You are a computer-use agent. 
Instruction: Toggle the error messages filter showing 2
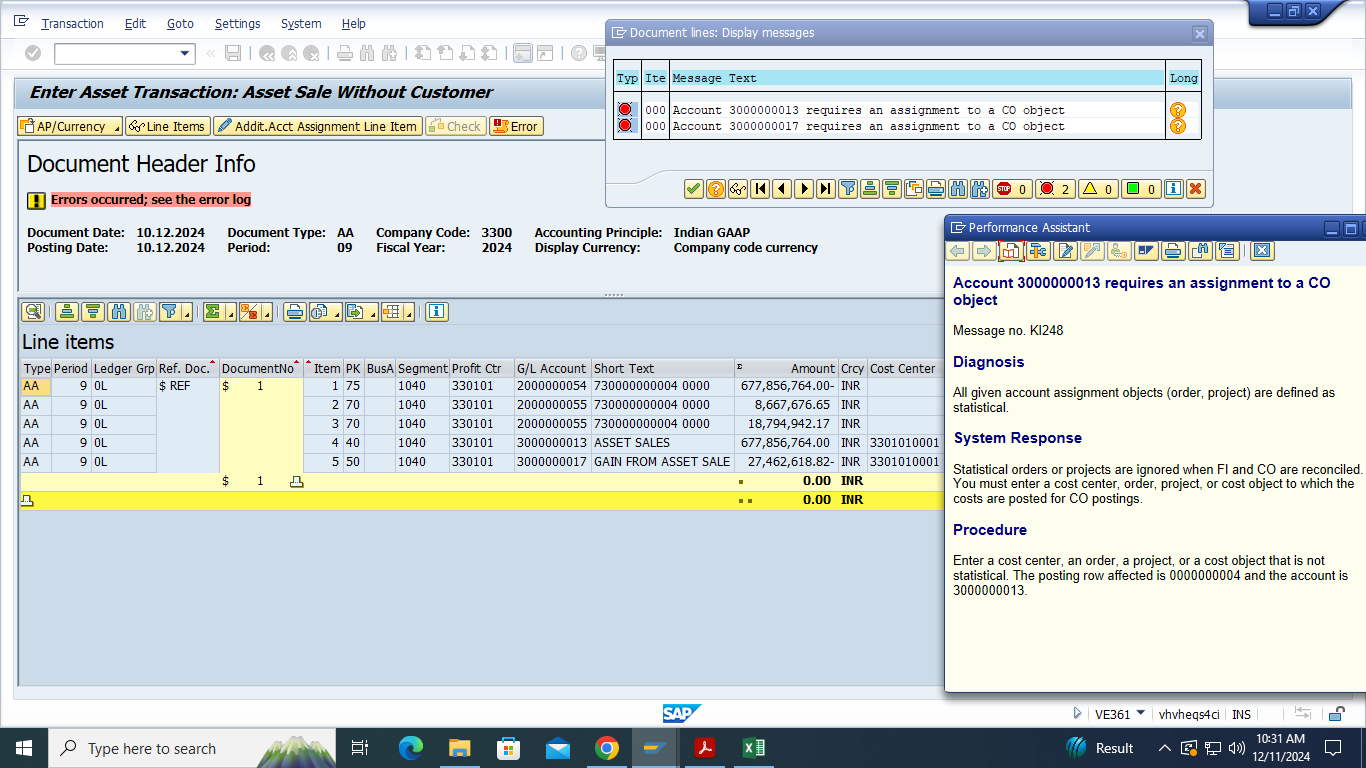[1054, 189]
